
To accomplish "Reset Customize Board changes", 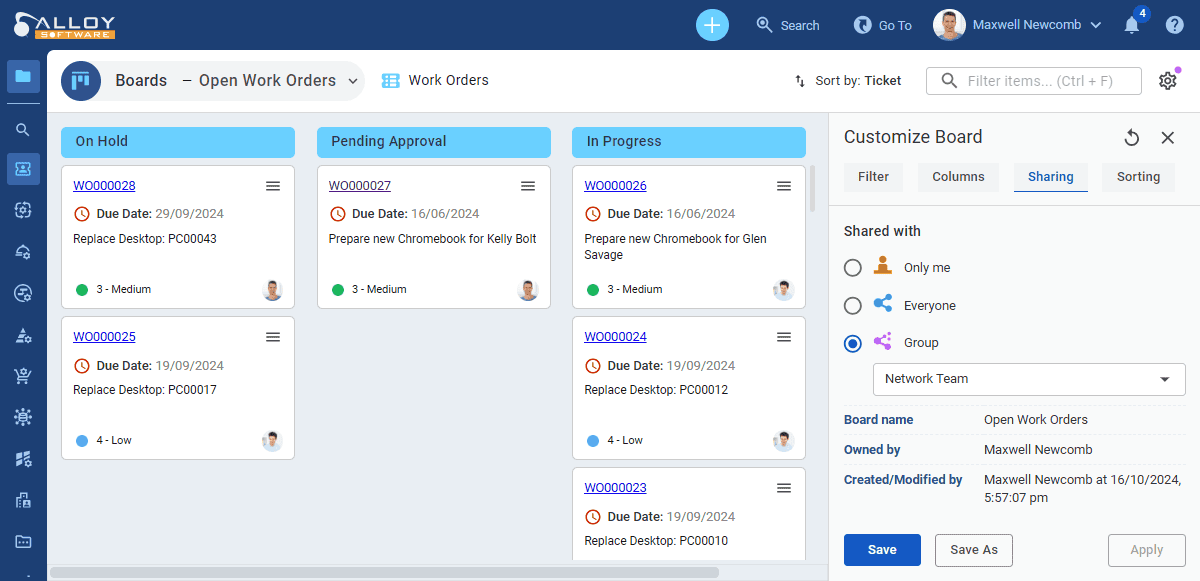I will [1132, 138].
